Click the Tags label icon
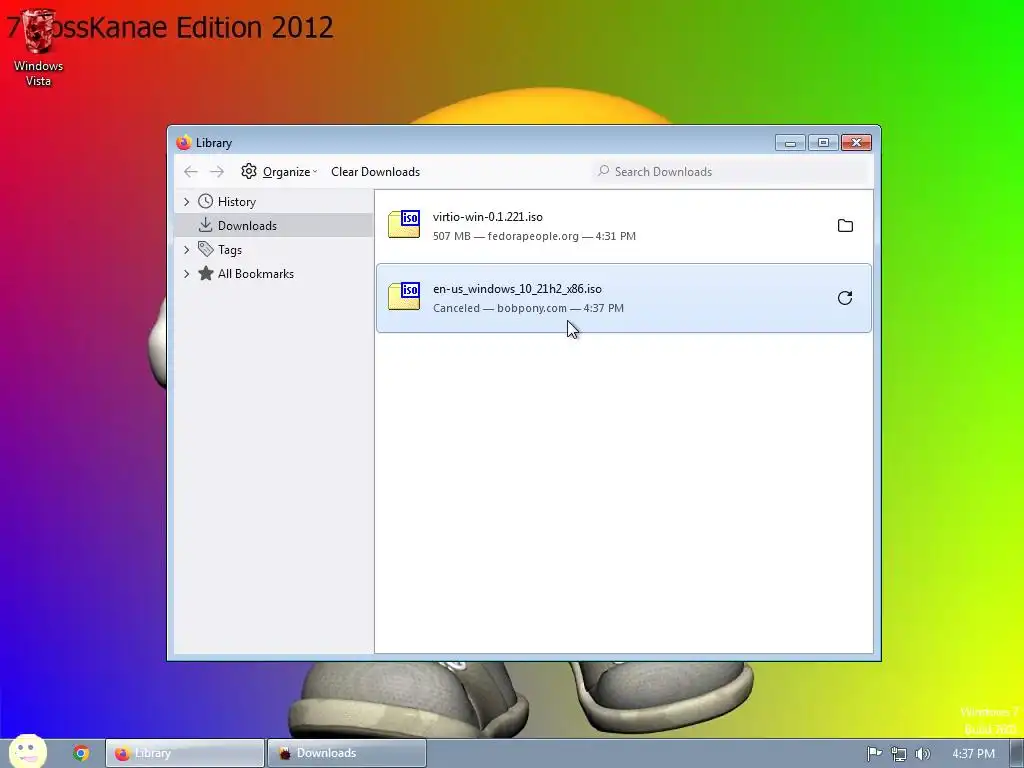 pos(206,249)
